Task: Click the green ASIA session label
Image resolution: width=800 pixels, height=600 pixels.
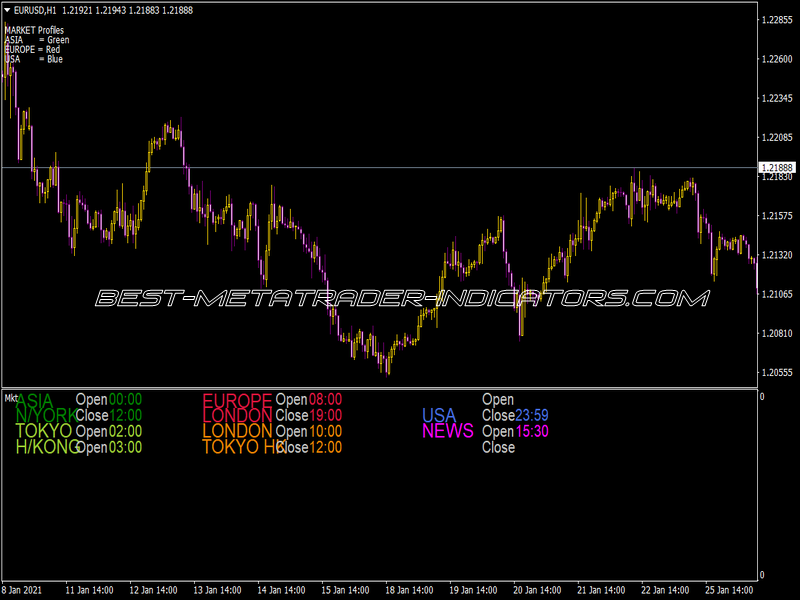Action: pyautogui.click(x=35, y=400)
